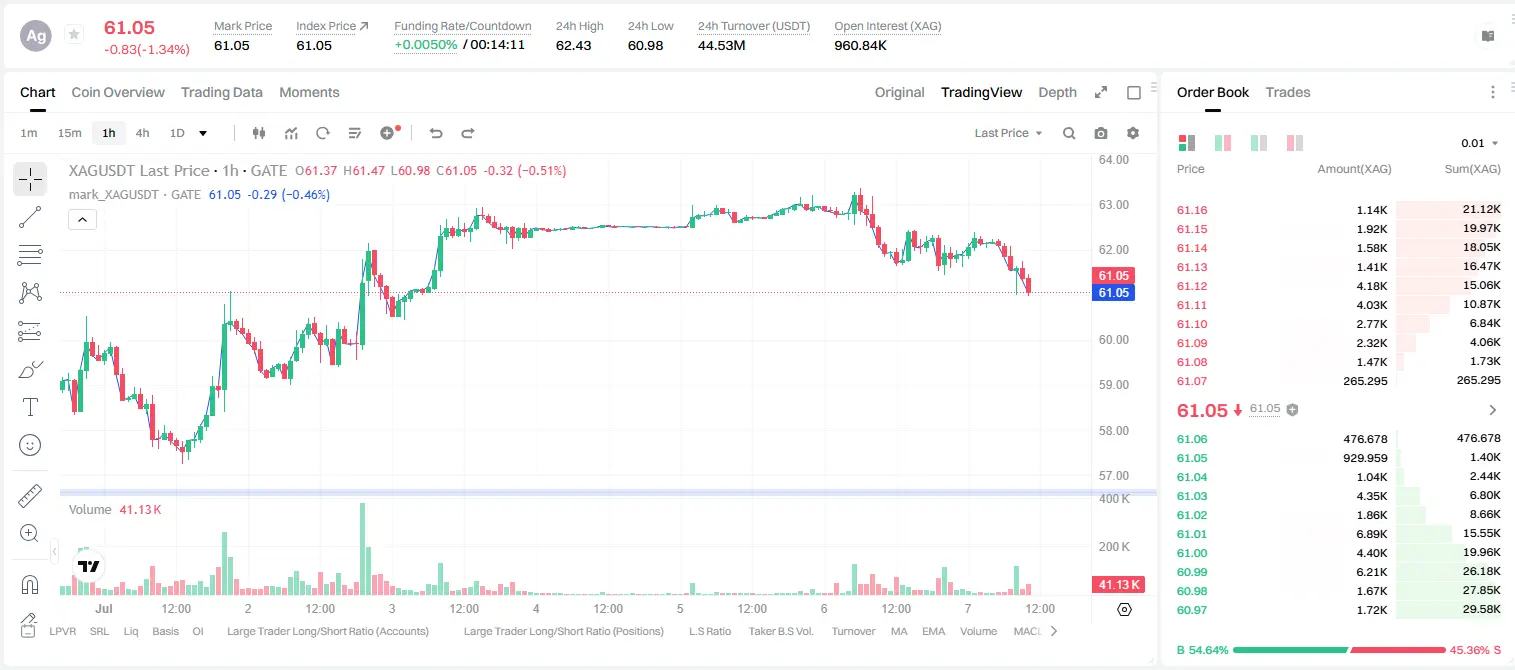Open the 0.01 price precision dropdown

tap(1480, 143)
